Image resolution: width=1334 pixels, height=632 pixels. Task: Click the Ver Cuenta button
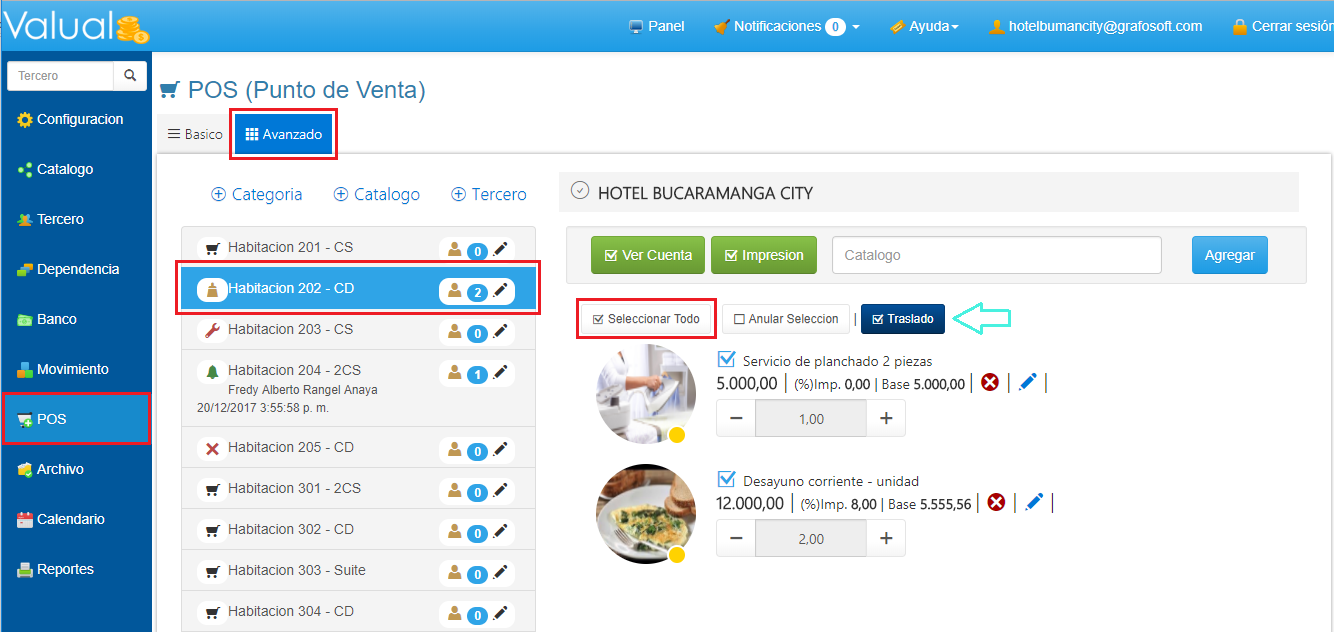point(648,255)
